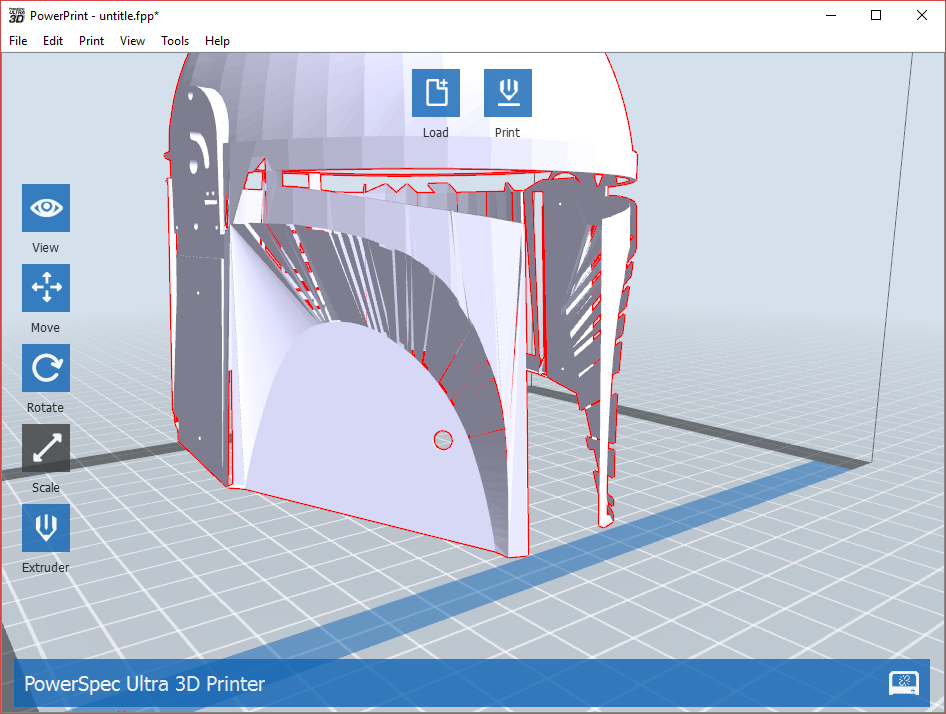
Task: Select the Extruder tool
Action: pyautogui.click(x=46, y=528)
